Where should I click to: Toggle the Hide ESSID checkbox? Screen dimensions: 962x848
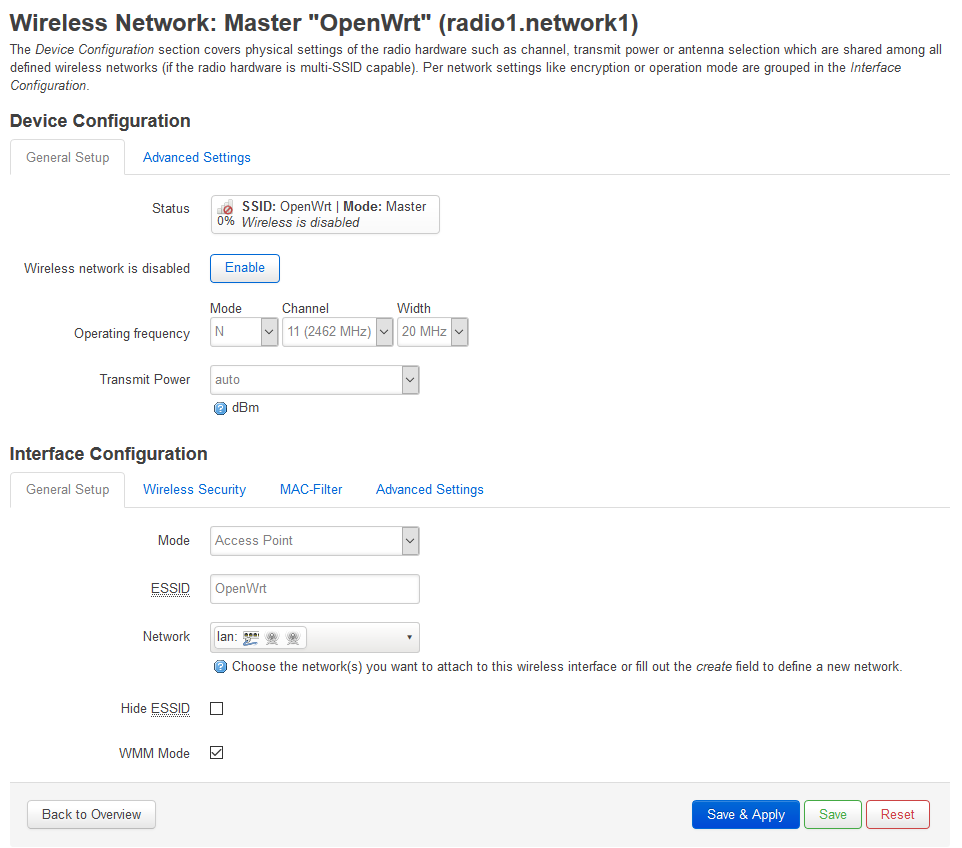pos(217,709)
